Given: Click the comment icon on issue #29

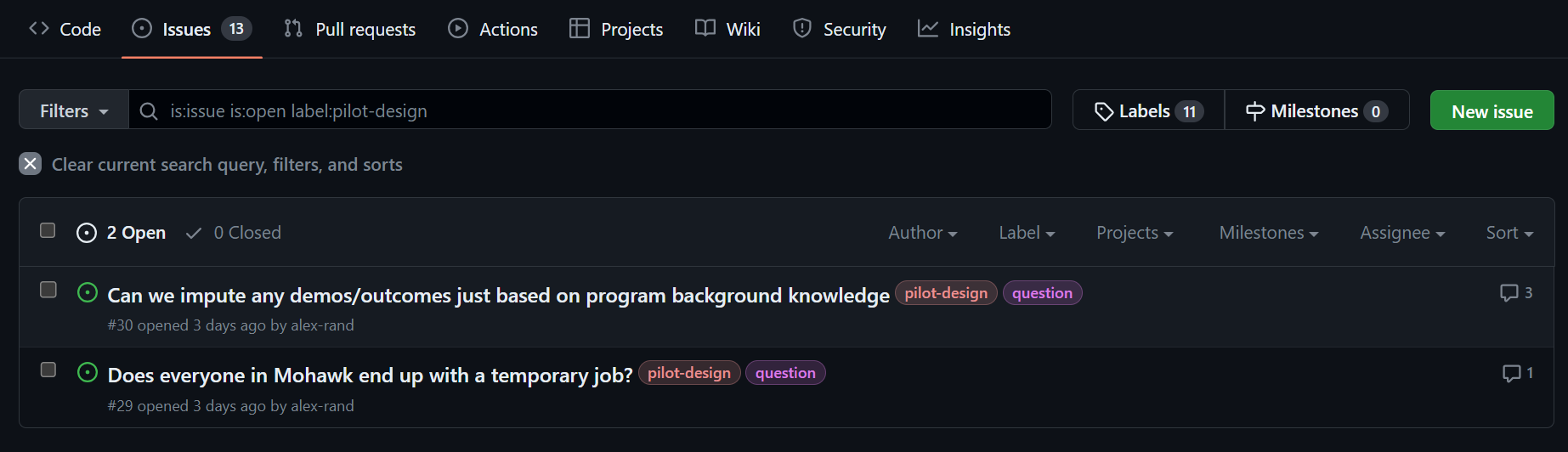Looking at the screenshot, I should pos(1511,373).
